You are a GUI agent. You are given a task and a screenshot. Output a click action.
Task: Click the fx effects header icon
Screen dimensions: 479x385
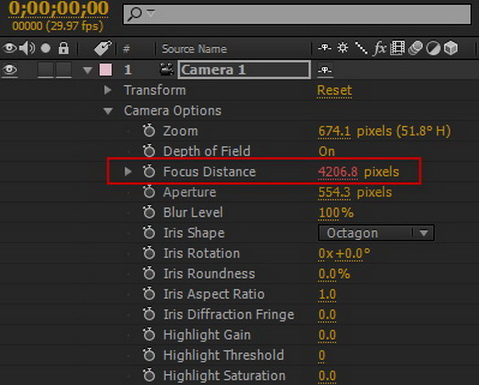[380, 48]
